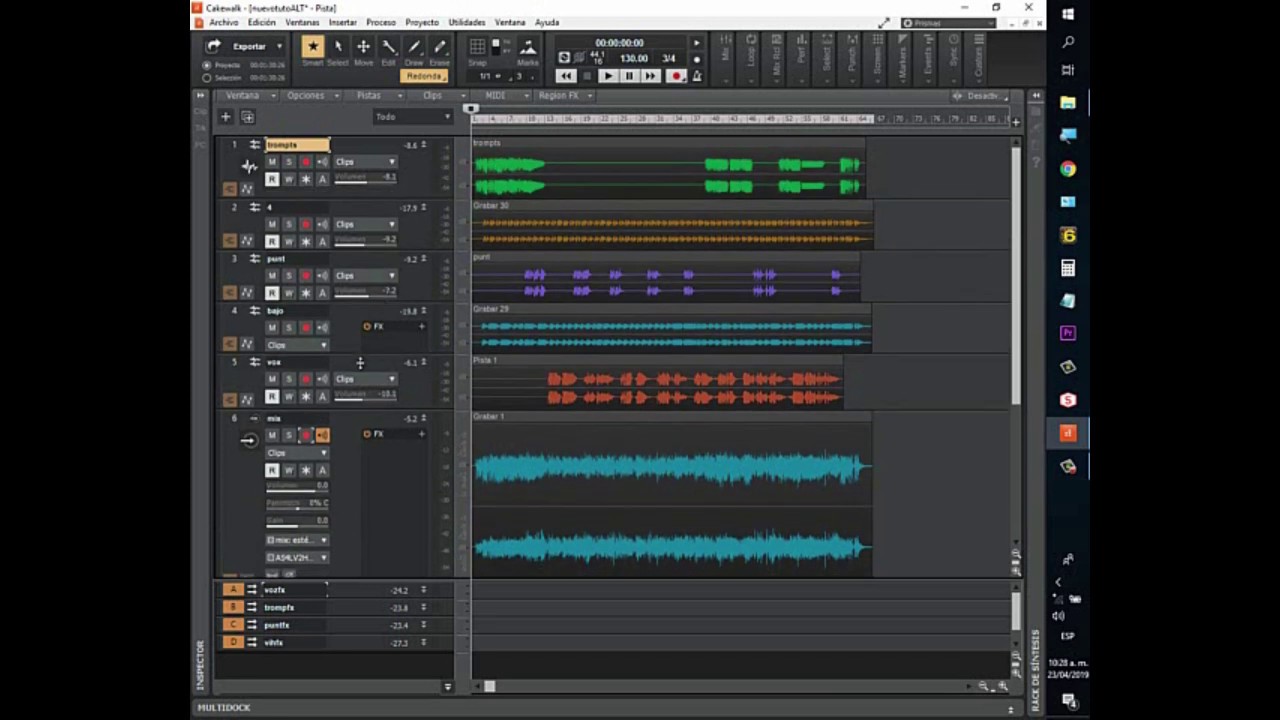This screenshot has height=720, width=1280.
Task: Open Clips dropdown on vox track
Action: point(365,379)
